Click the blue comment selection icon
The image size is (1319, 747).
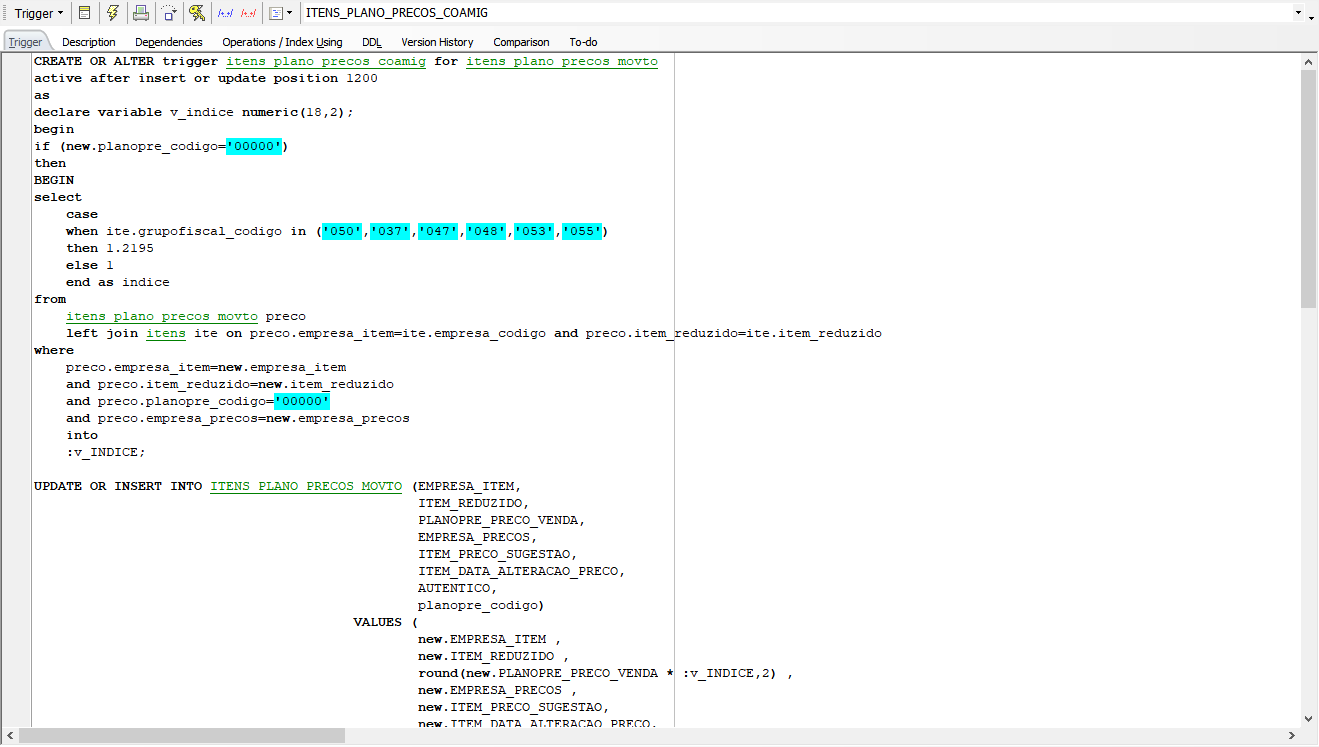(x=226, y=13)
